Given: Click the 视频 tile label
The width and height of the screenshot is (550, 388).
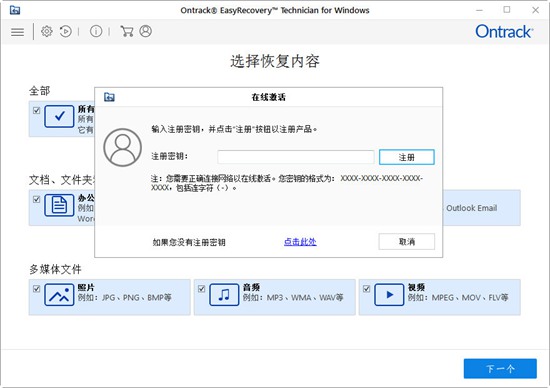Looking at the screenshot, I should (x=416, y=287).
